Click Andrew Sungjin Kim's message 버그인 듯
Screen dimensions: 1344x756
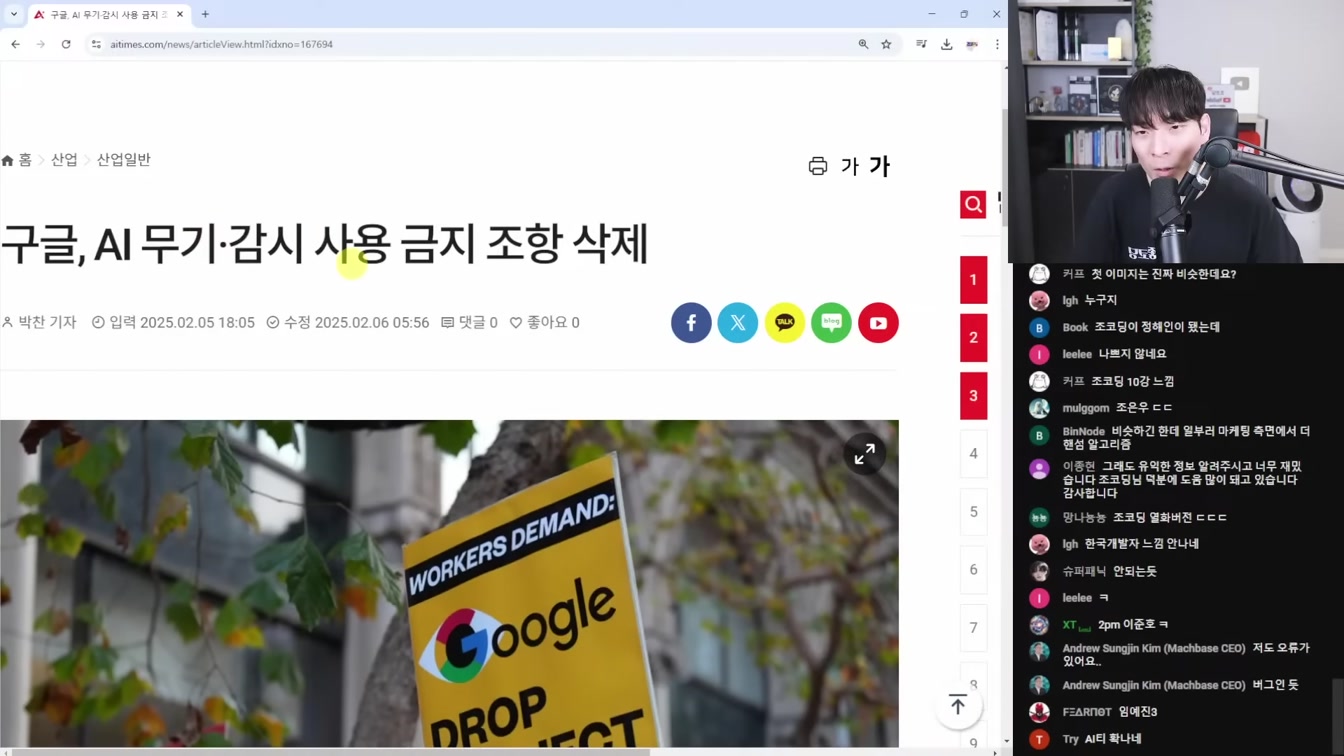tap(1275, 685)
